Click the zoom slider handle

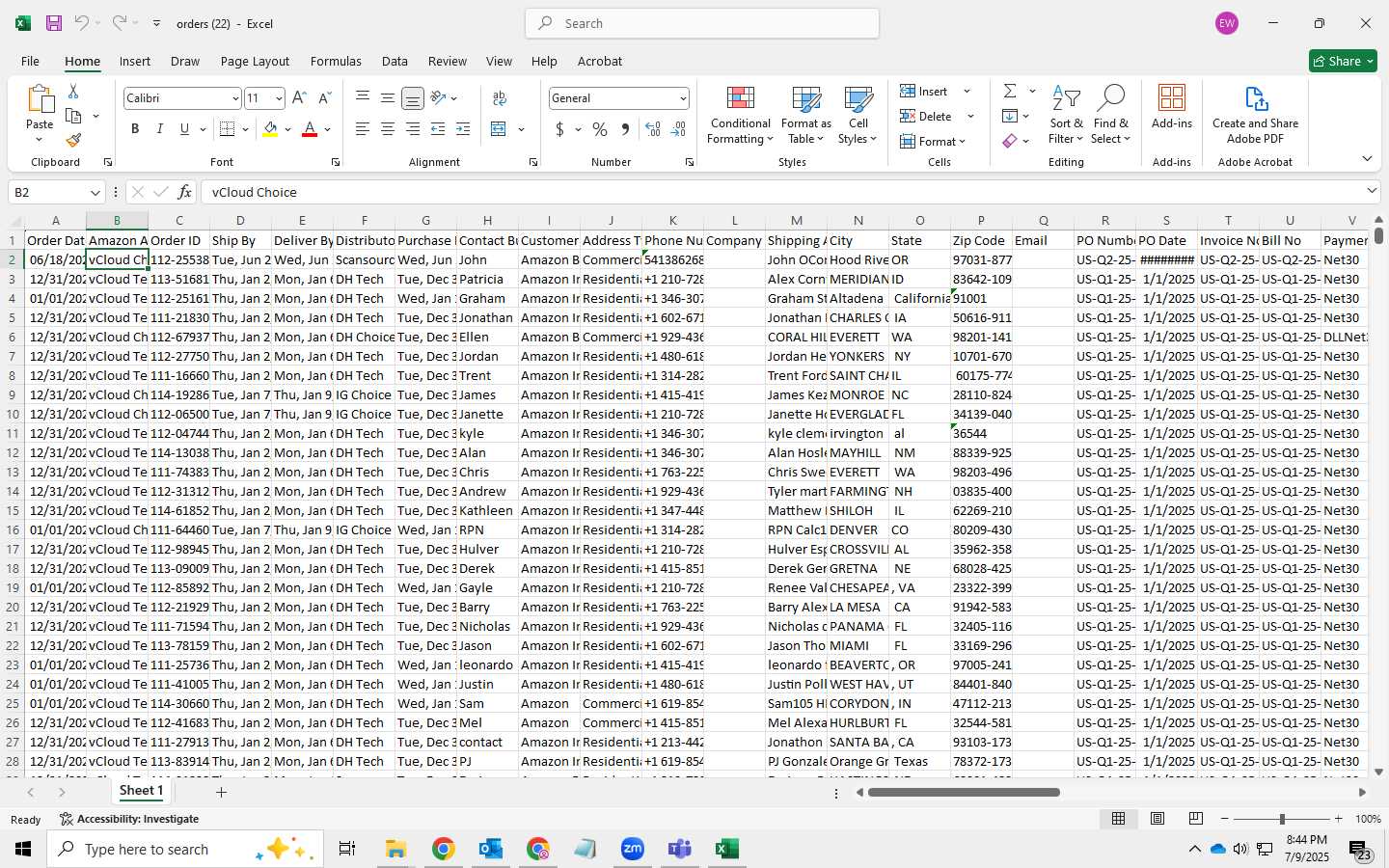pyautogui.click(x=1282, y=819)
